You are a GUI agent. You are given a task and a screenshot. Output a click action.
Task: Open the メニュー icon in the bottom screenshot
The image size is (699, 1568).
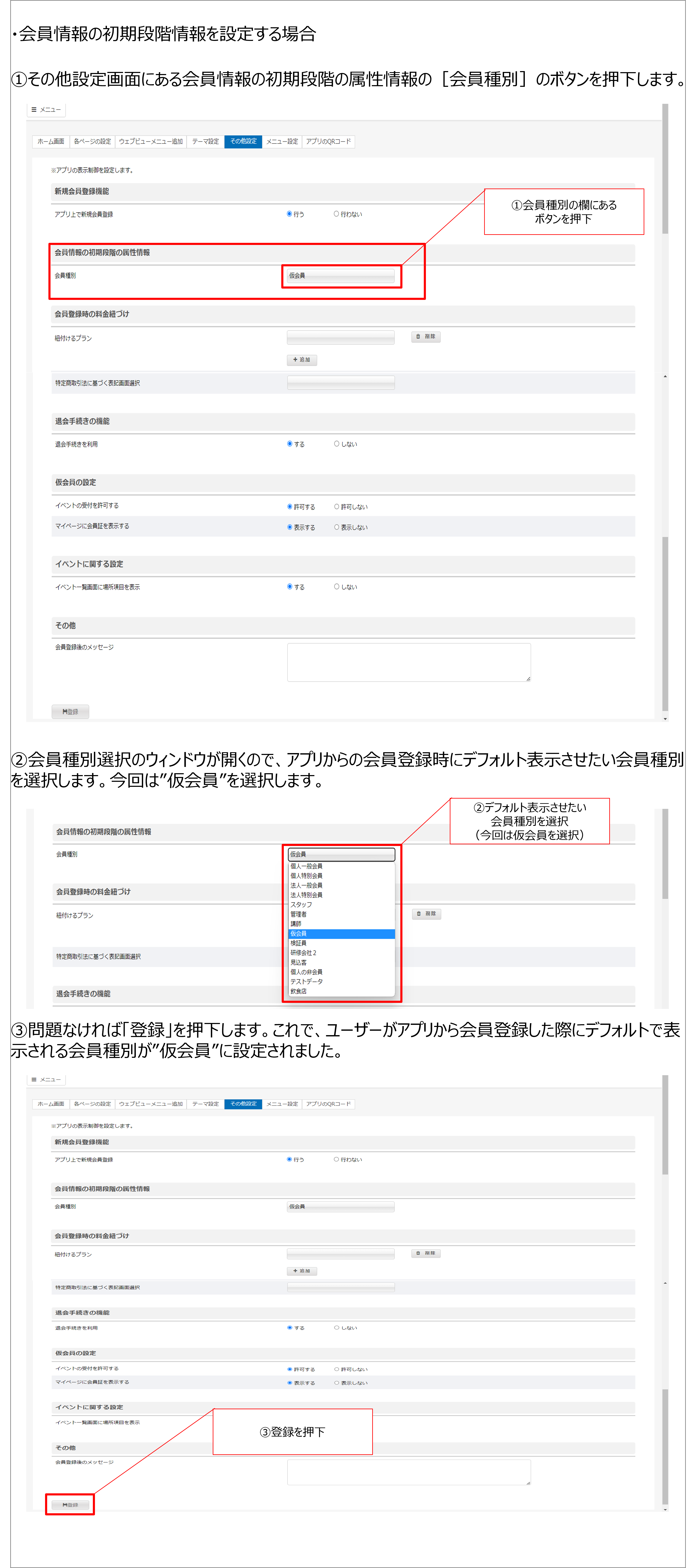point(46,1079)
